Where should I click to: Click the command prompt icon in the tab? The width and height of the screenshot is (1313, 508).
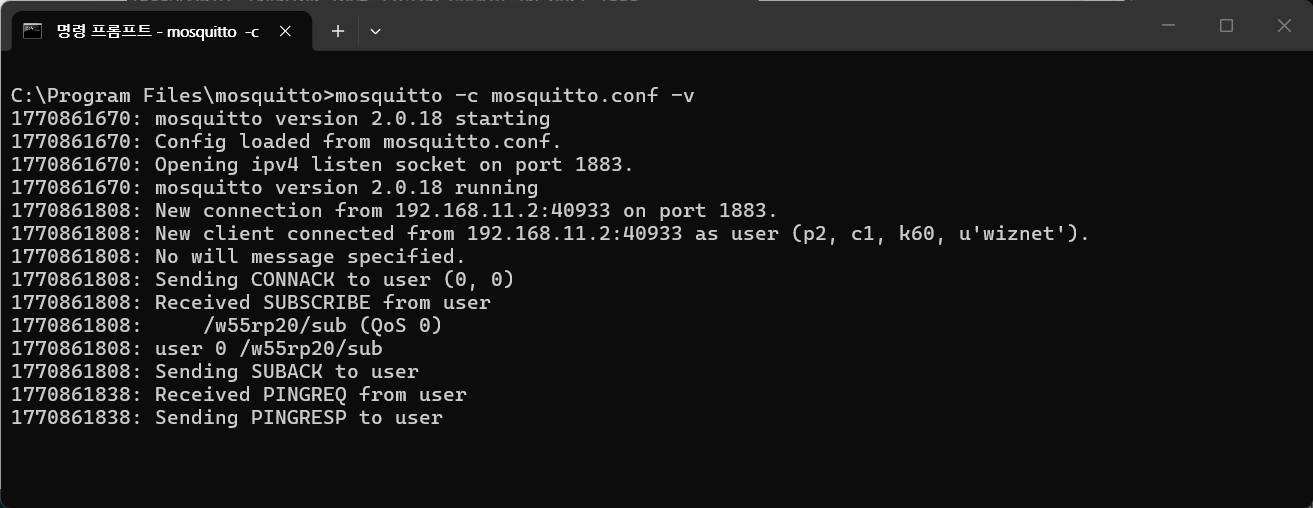click(32, 31)
